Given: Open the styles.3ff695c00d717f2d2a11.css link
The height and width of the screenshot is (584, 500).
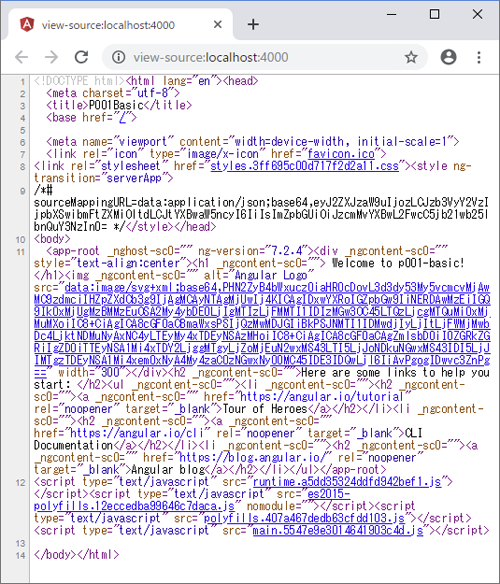Looking at the screenshot, I should [x=304, y=166].
